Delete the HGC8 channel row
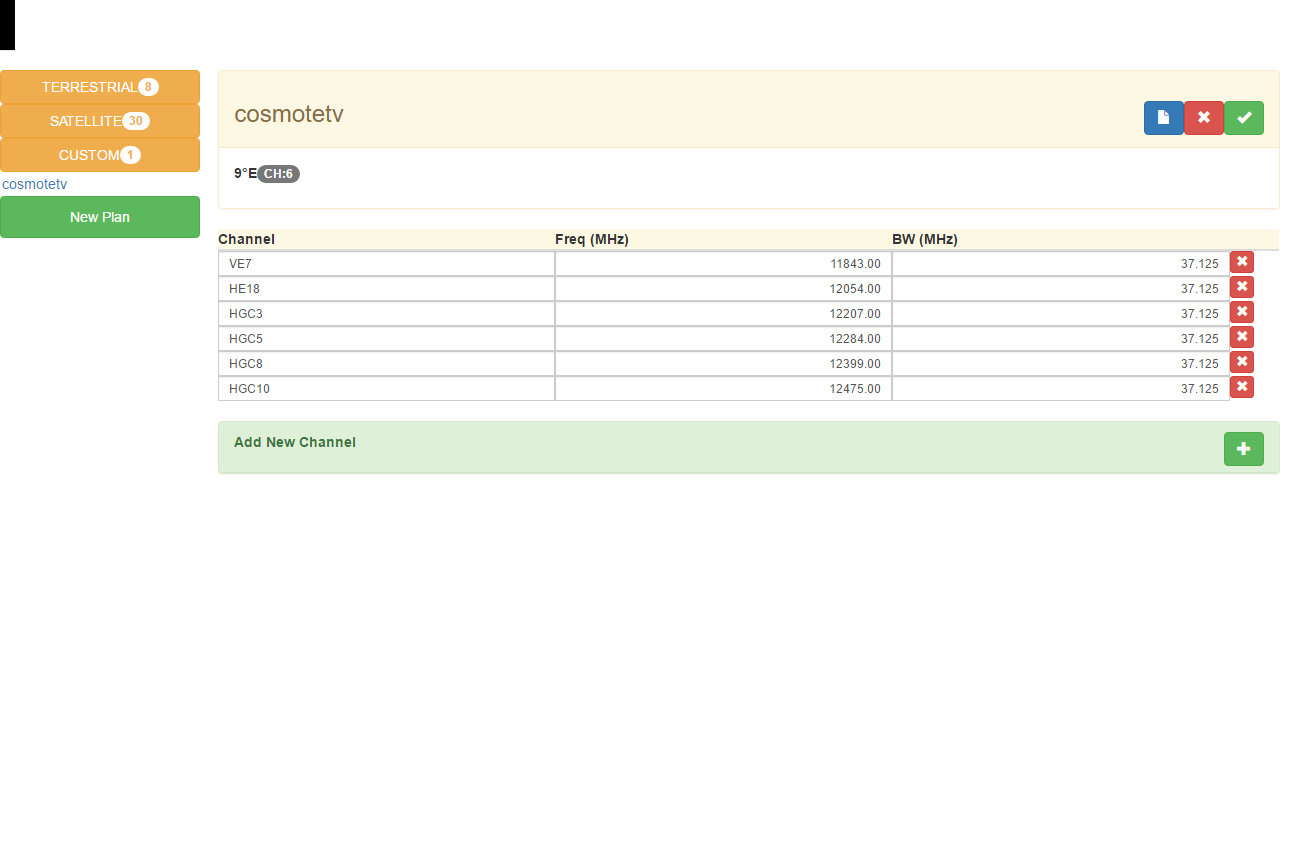Screen dimensions: 1295x866 click(x=1242, y=362)
